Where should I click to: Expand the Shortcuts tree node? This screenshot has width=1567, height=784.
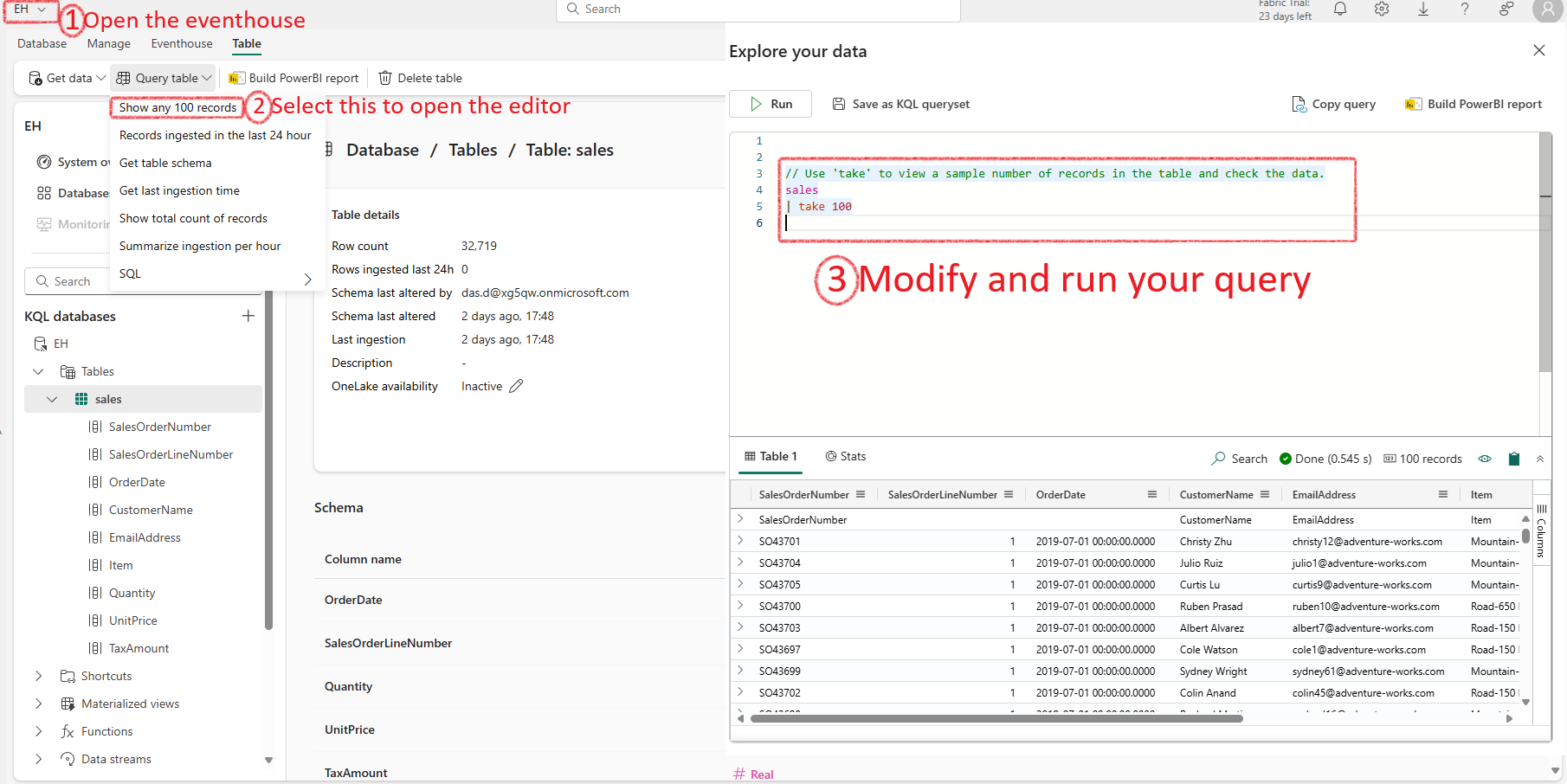click(38, 676)
